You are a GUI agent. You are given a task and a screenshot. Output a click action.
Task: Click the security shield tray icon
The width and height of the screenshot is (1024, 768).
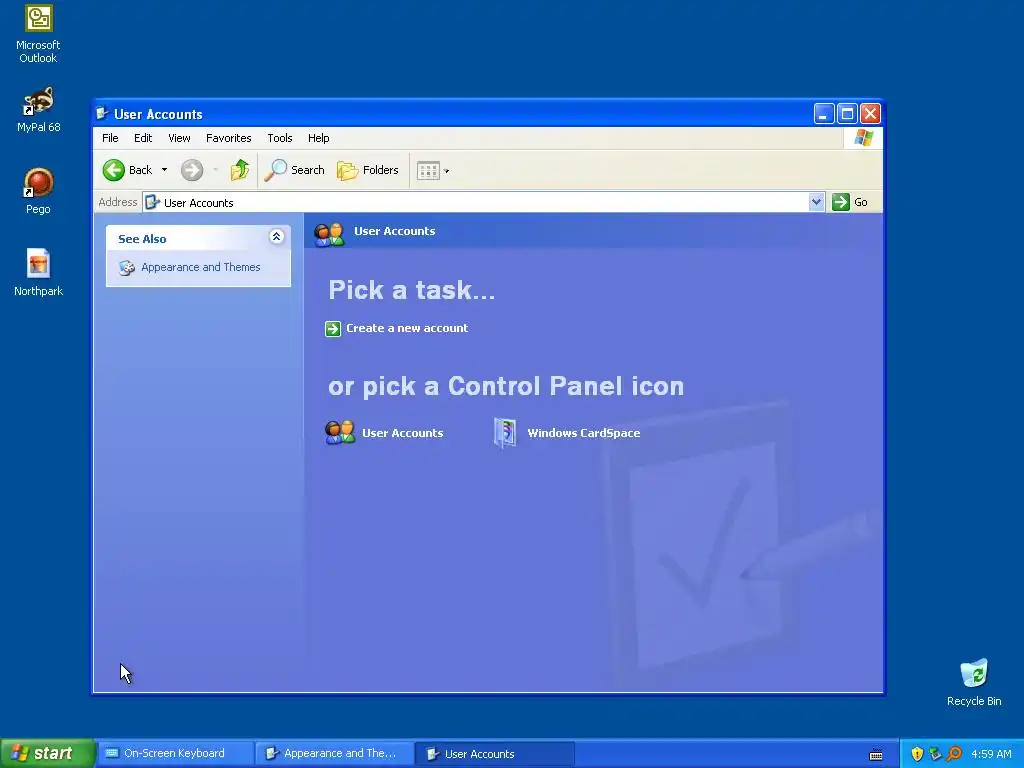pyautogui.click(x=917, y=754)
